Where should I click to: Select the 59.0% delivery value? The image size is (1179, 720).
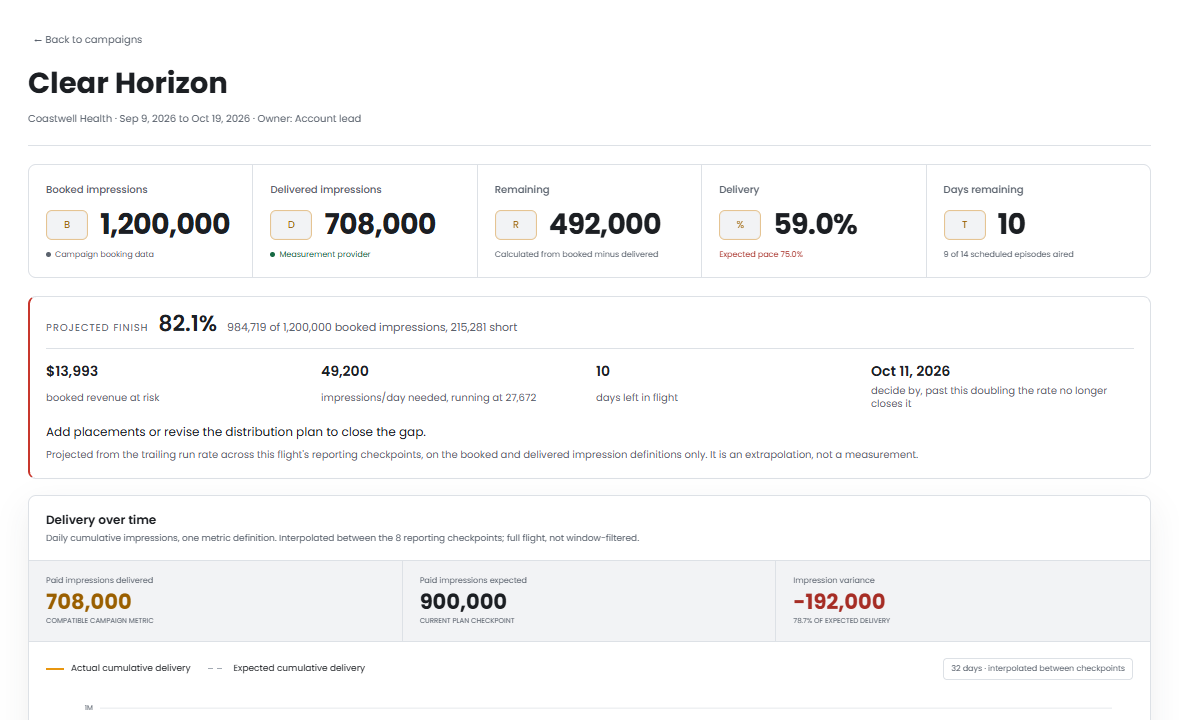(816, 224)
